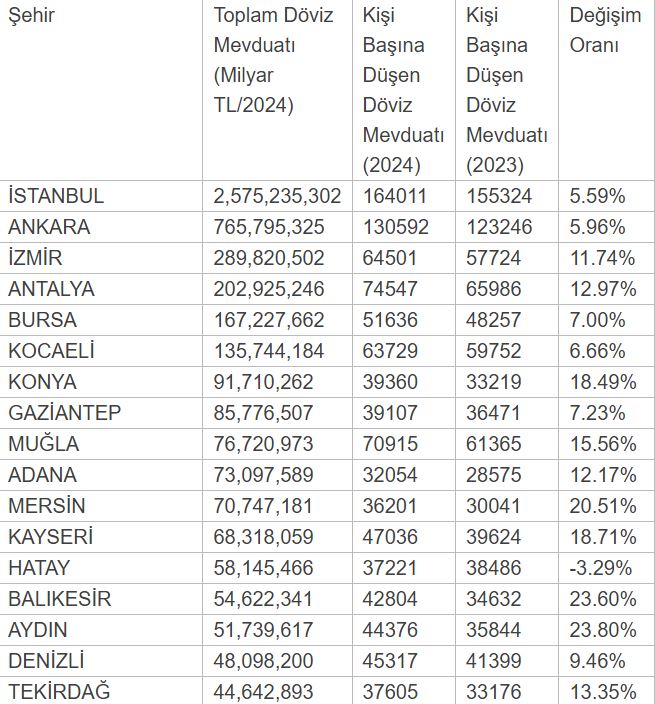Click MUĞLA per-capita 2024 value 70915
The image size is (655, 704).
click(x=391, y=444)
